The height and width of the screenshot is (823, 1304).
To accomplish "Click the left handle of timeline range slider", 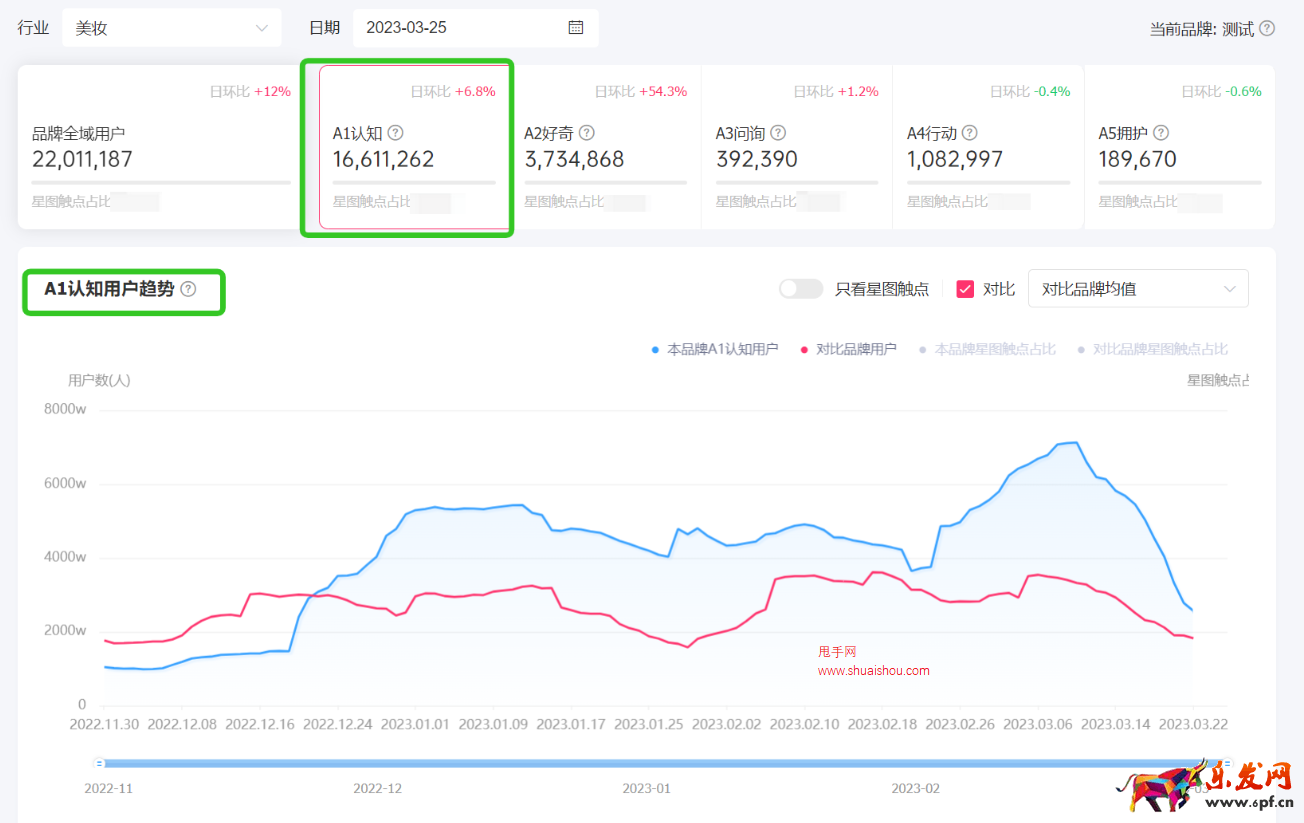I will tap(99, 763).
